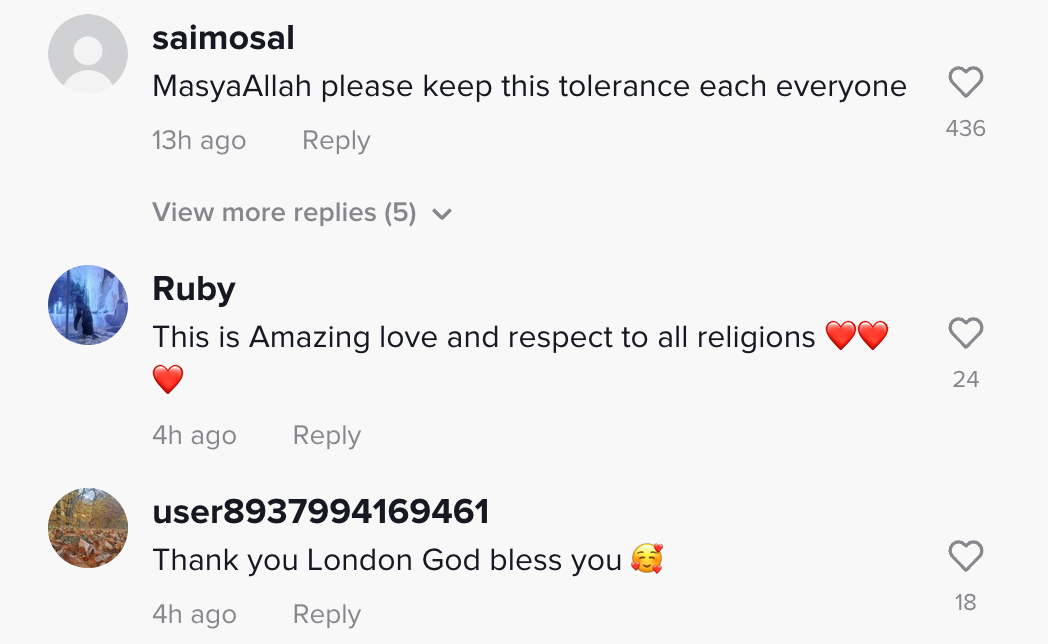Image resolution: width=1048 pixels, height=644 pixels.
Task: Click the 24 likes count
Action: click(x=965, y=379)
